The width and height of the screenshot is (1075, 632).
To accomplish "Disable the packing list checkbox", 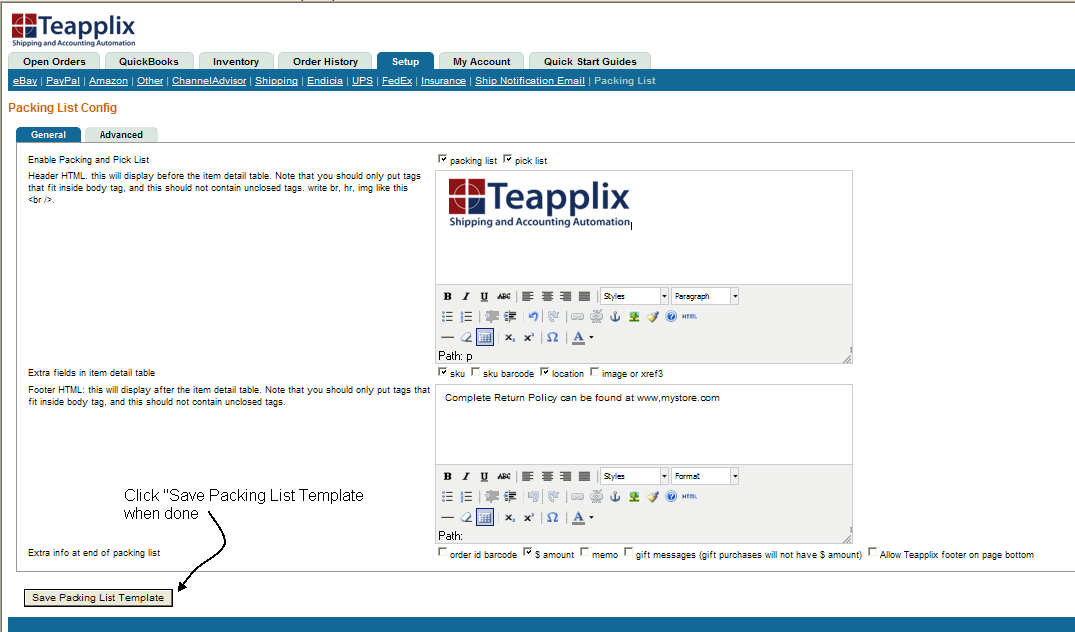I will (442, 159).
